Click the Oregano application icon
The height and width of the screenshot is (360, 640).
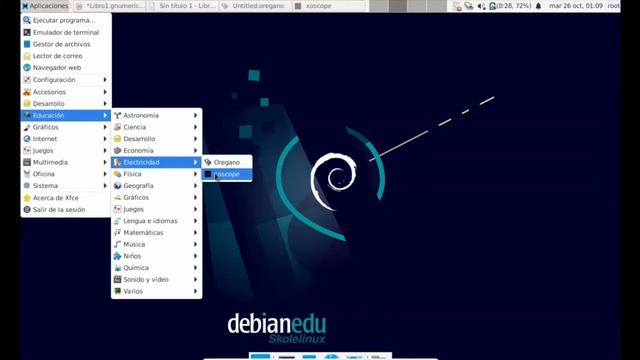coord(208,162)
